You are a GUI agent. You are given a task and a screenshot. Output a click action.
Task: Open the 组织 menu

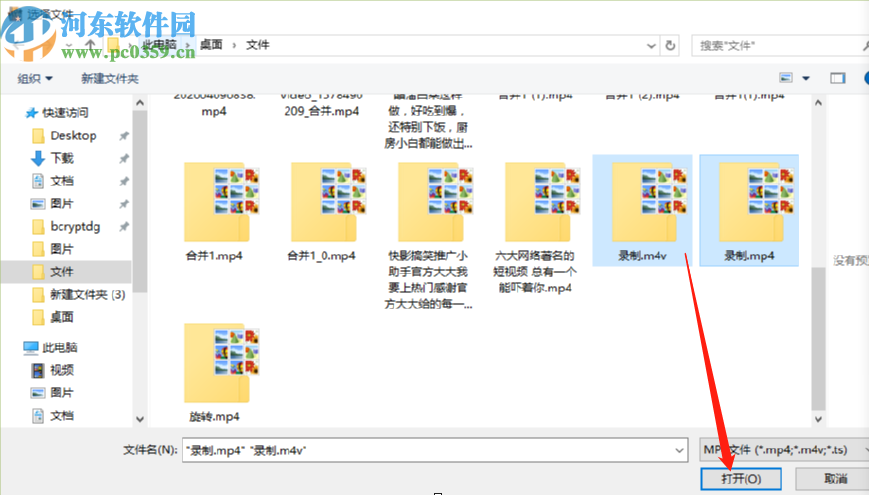tap(34, 79)
